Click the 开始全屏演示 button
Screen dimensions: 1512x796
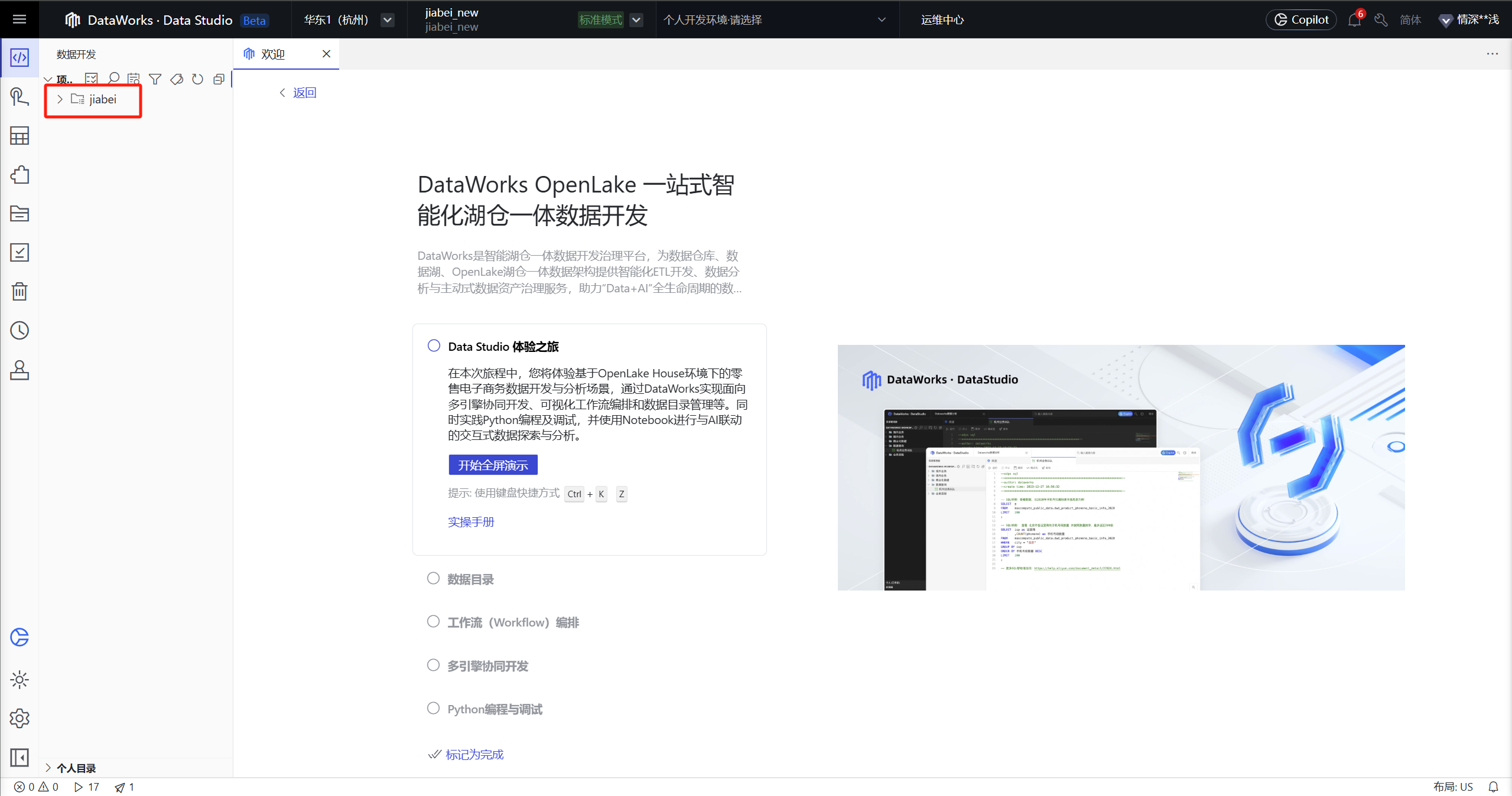pos(493,465)
